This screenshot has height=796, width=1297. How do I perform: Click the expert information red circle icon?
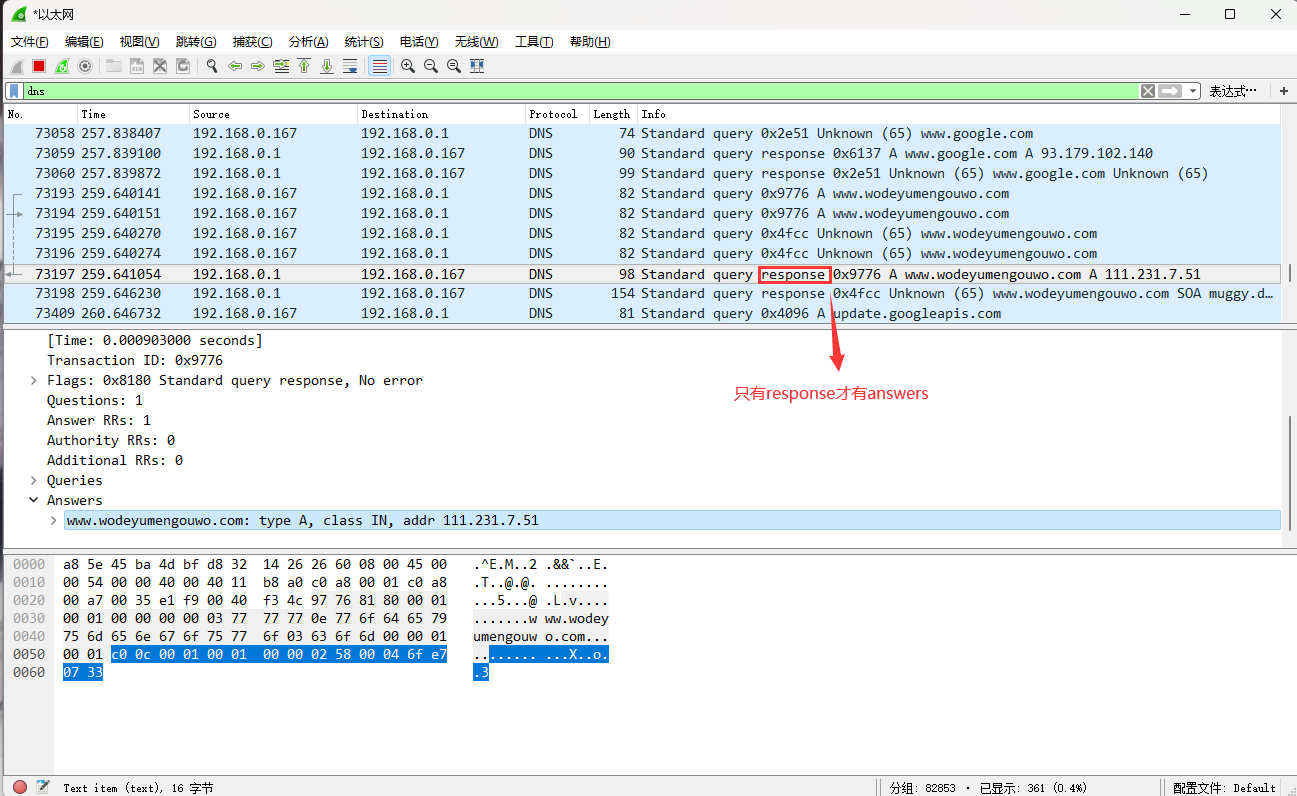20,787
